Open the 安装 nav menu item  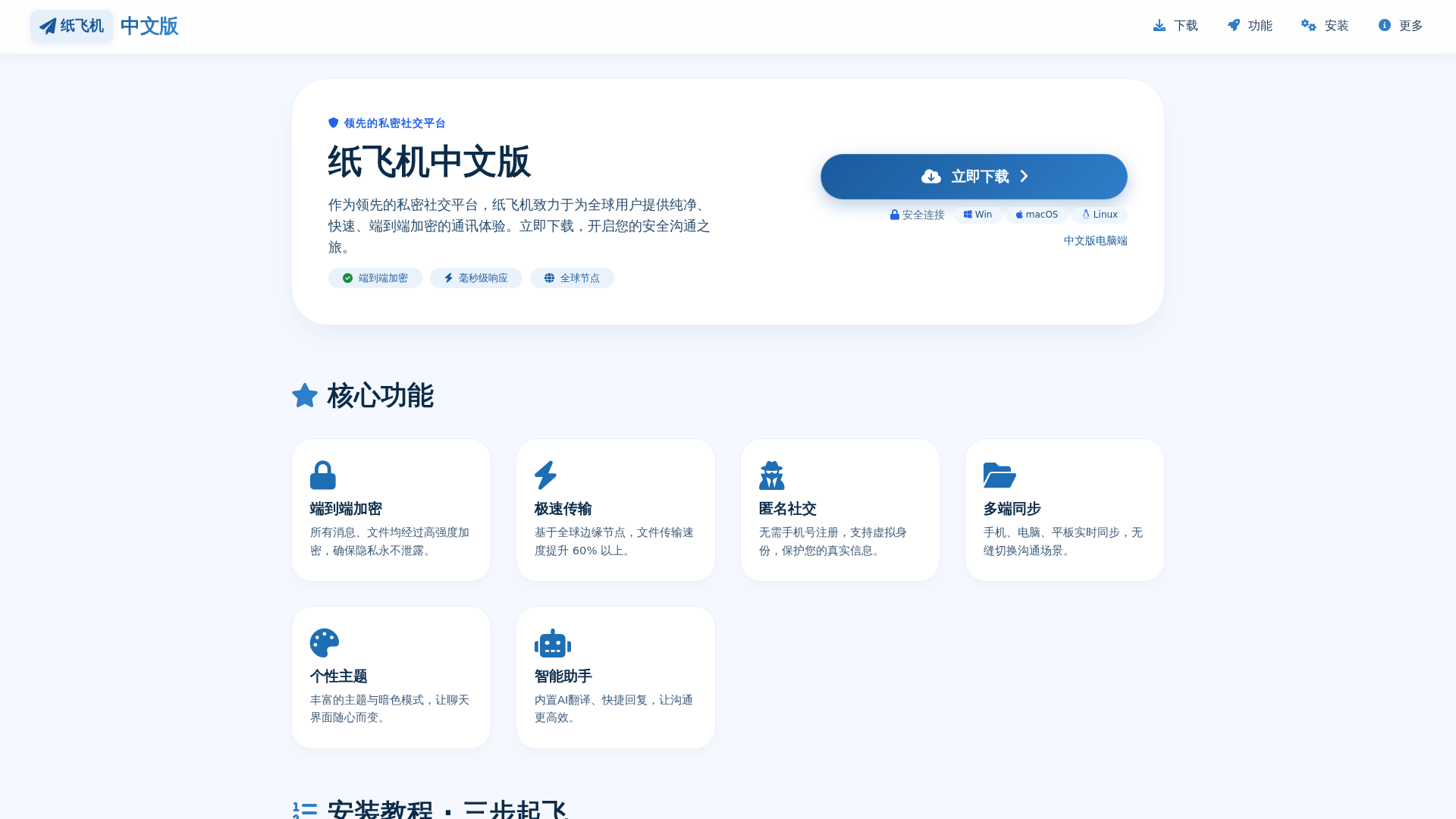1325,26
